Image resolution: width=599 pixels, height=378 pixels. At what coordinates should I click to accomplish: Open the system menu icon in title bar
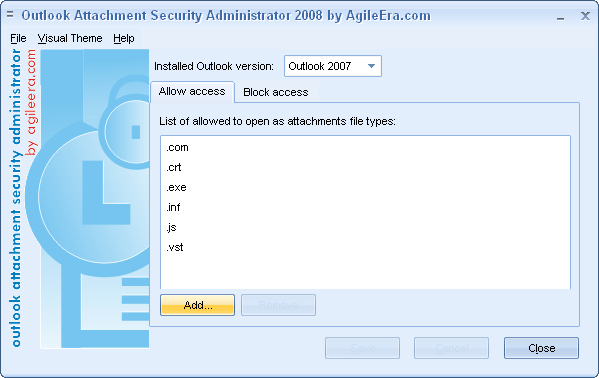pyautogui.click(x=10, y=15)
